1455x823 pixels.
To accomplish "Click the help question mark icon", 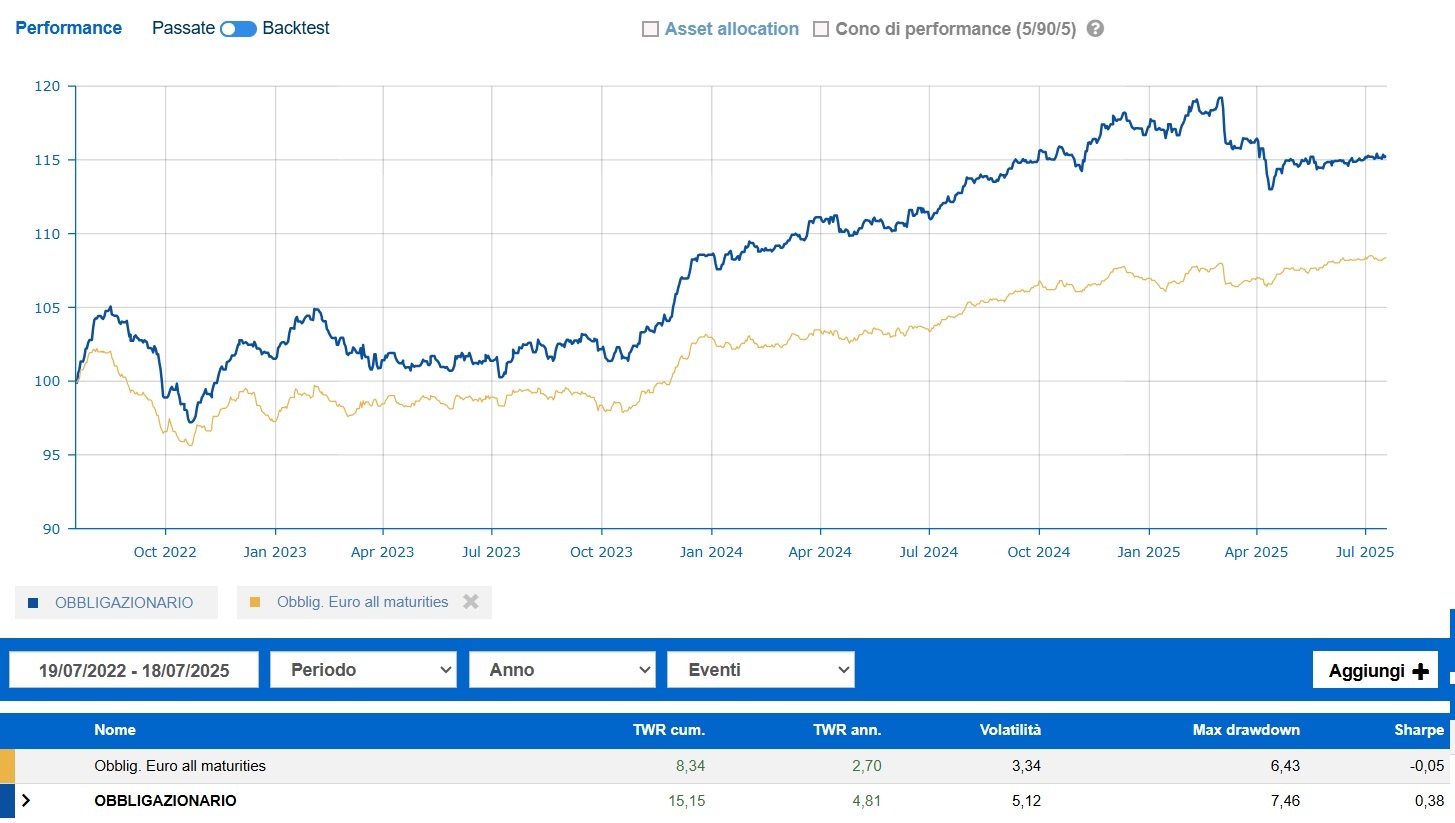I will tap(1095, 29).
